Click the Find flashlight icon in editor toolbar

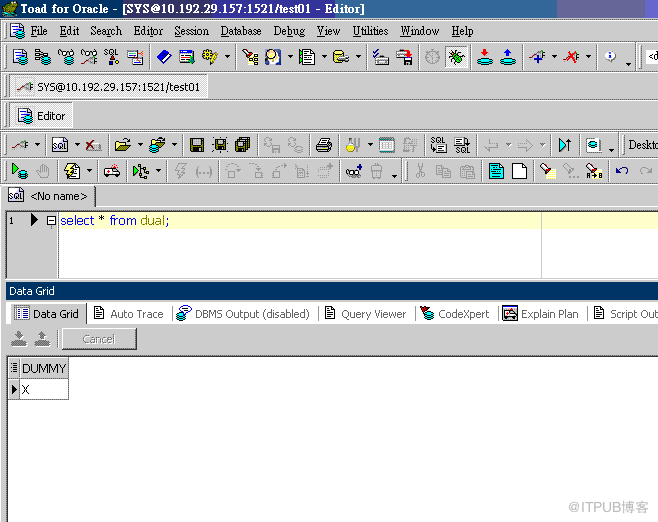(x=548, y=171)
